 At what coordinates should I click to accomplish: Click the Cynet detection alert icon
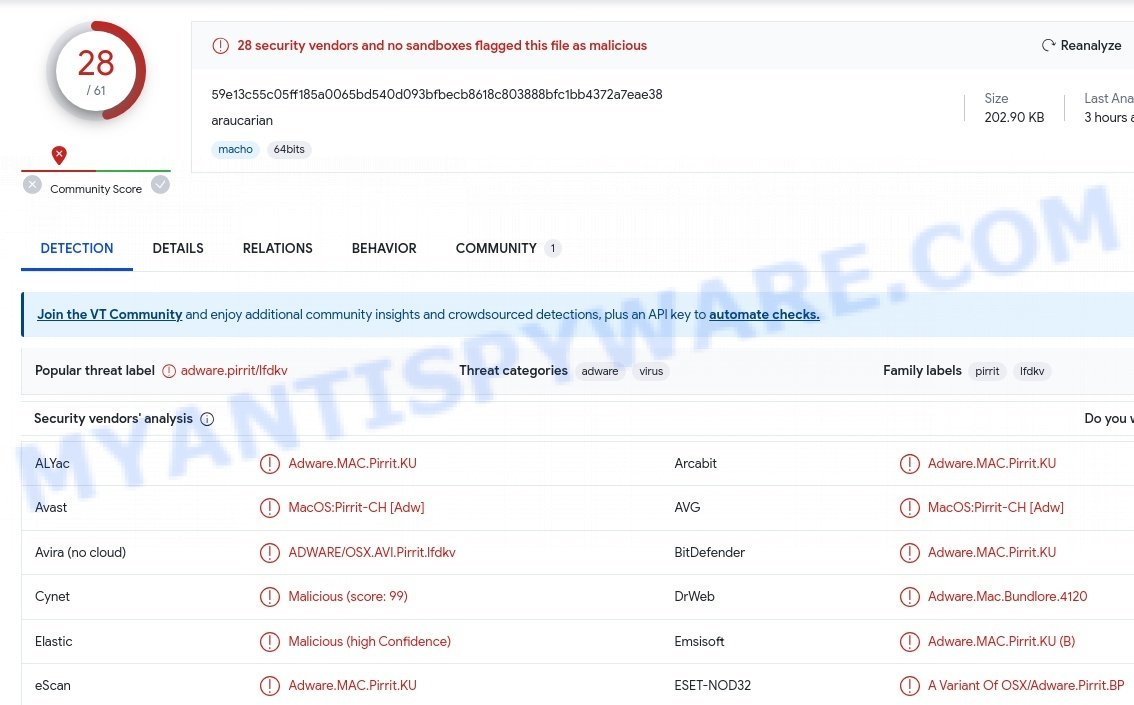(270, 597)
